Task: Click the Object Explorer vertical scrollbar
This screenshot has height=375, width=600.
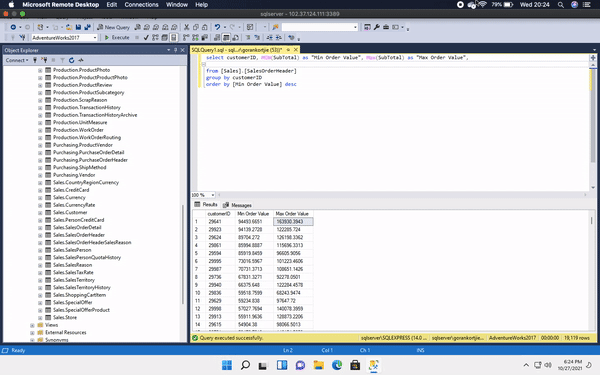Action: (183, 254)
